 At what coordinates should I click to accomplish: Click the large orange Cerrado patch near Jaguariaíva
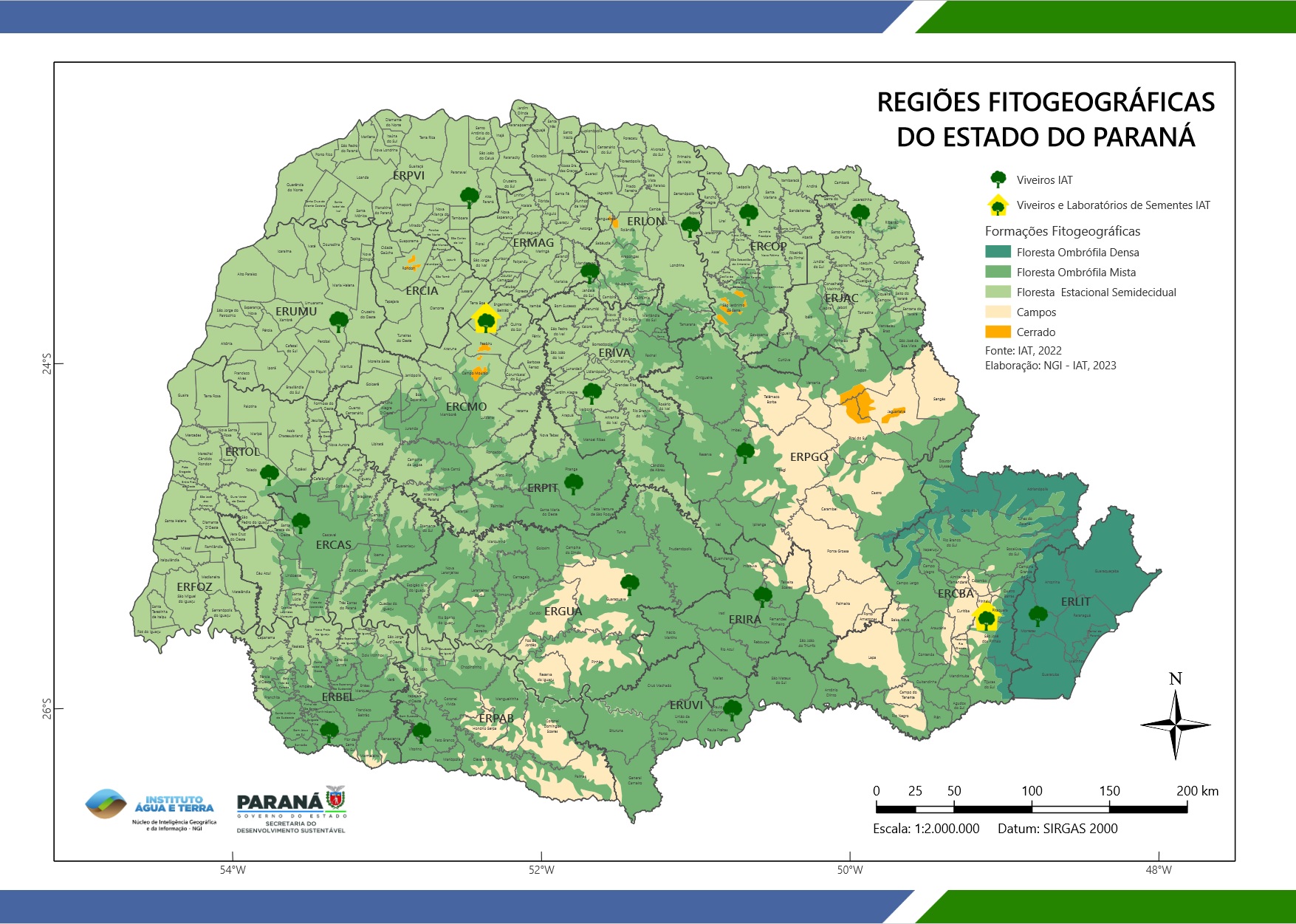pos(858,403)
